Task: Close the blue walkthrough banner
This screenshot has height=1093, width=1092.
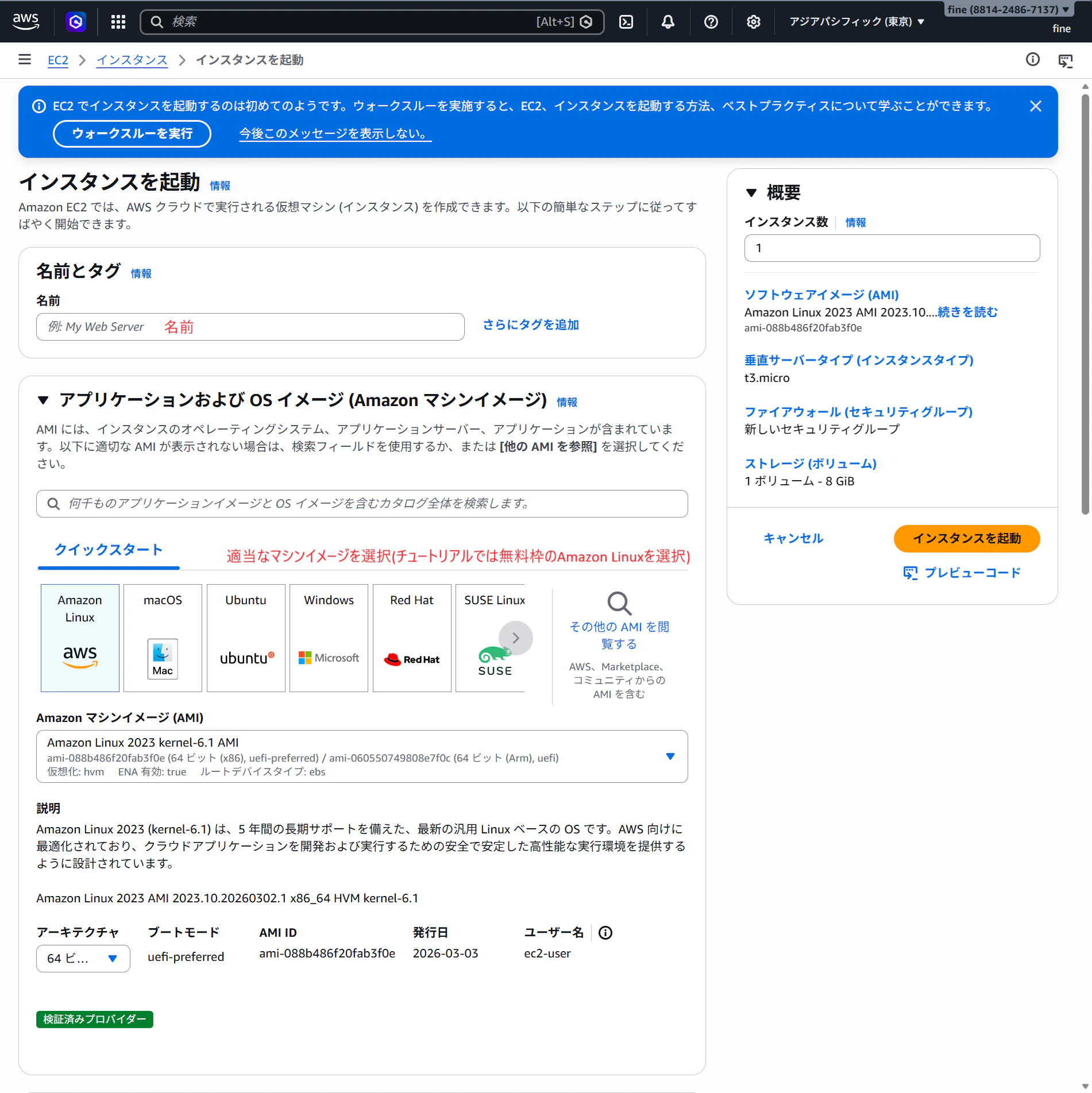Action: pyautogui.click(x=1036, y=106)
